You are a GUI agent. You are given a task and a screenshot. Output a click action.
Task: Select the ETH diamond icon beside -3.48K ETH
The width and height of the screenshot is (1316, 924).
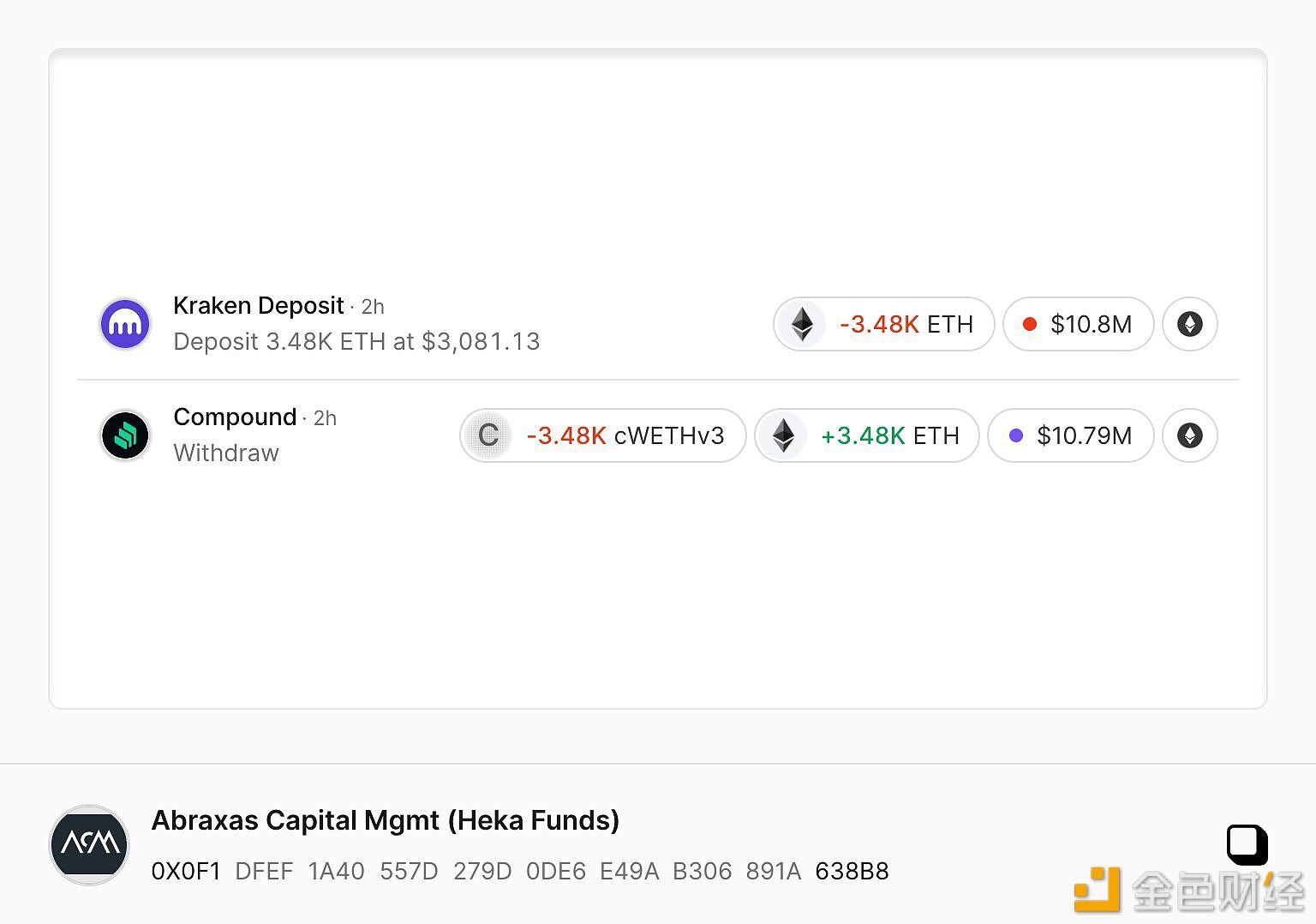(802, 324)
